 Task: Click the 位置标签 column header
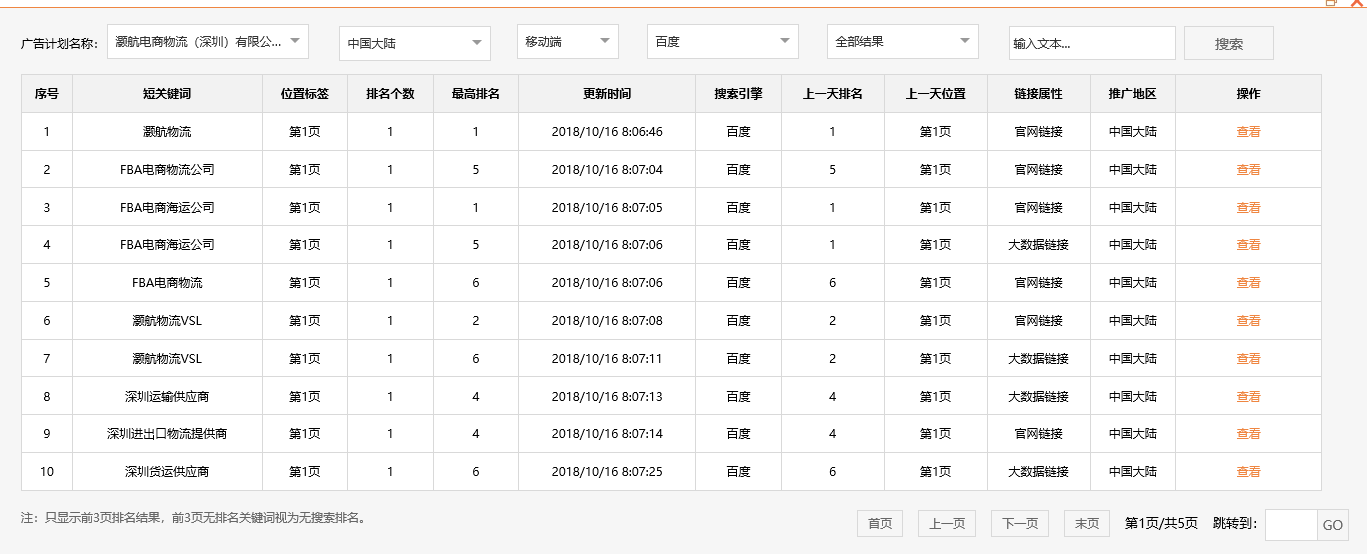305,94
